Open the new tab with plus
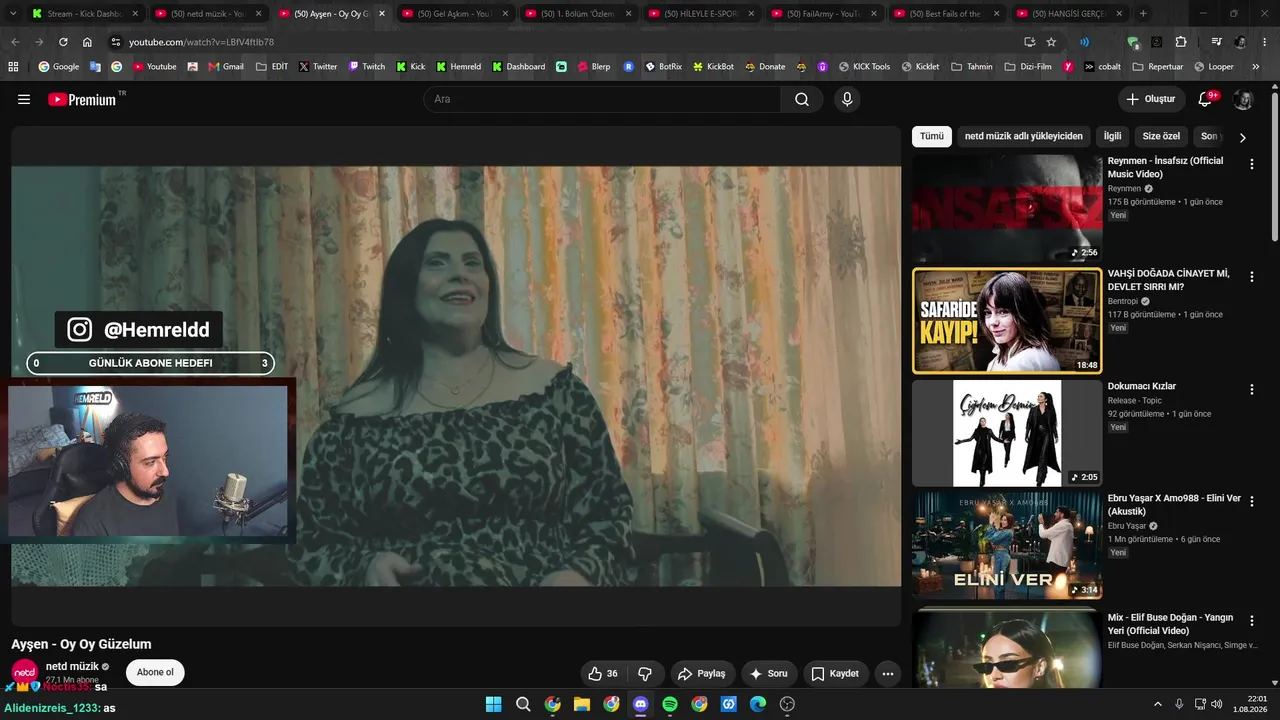Viewport: 1280px width, 720px height. (1143, 14)
